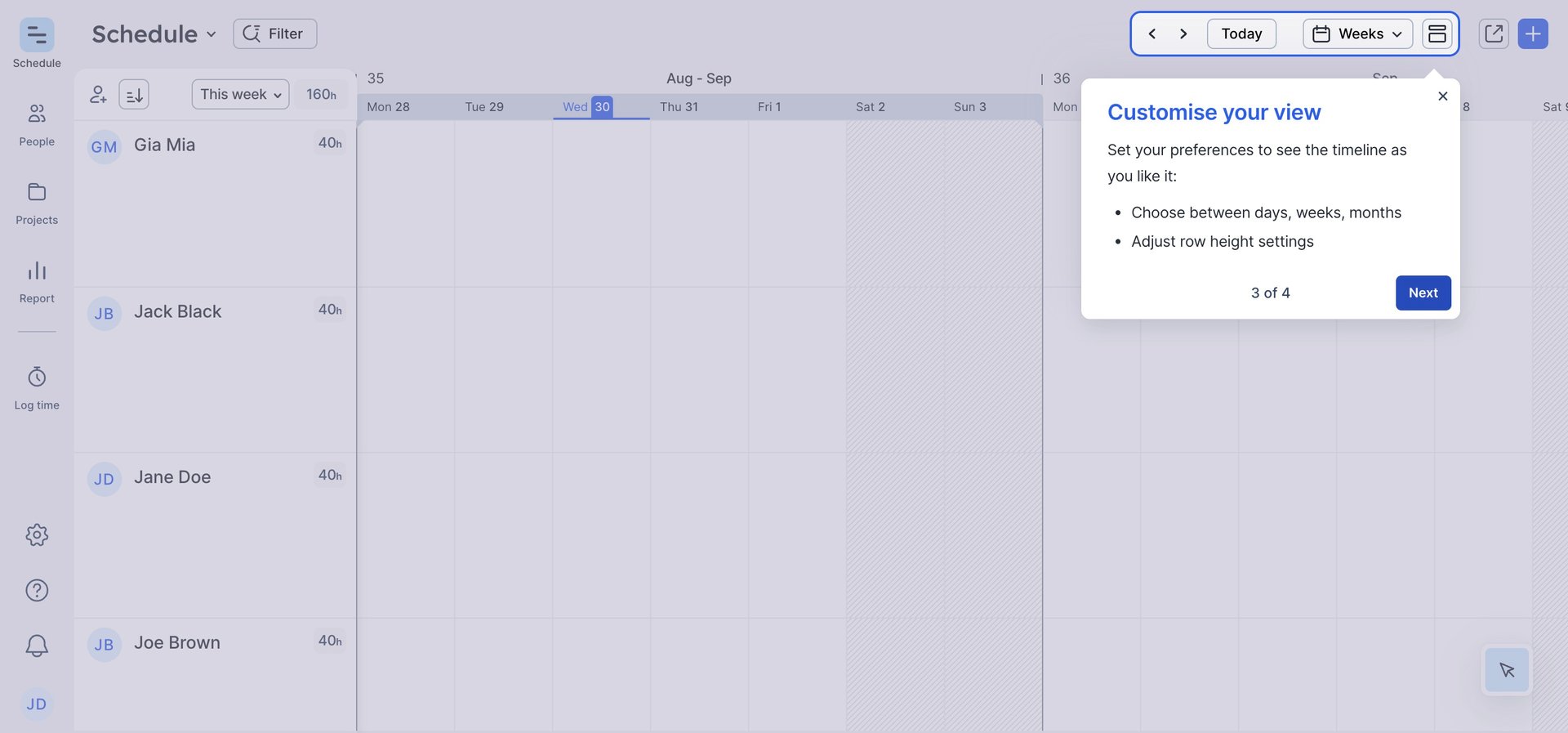The image size is (1568, 733).
Task: Select the Joe Brown name
Action: click(177, 643)
